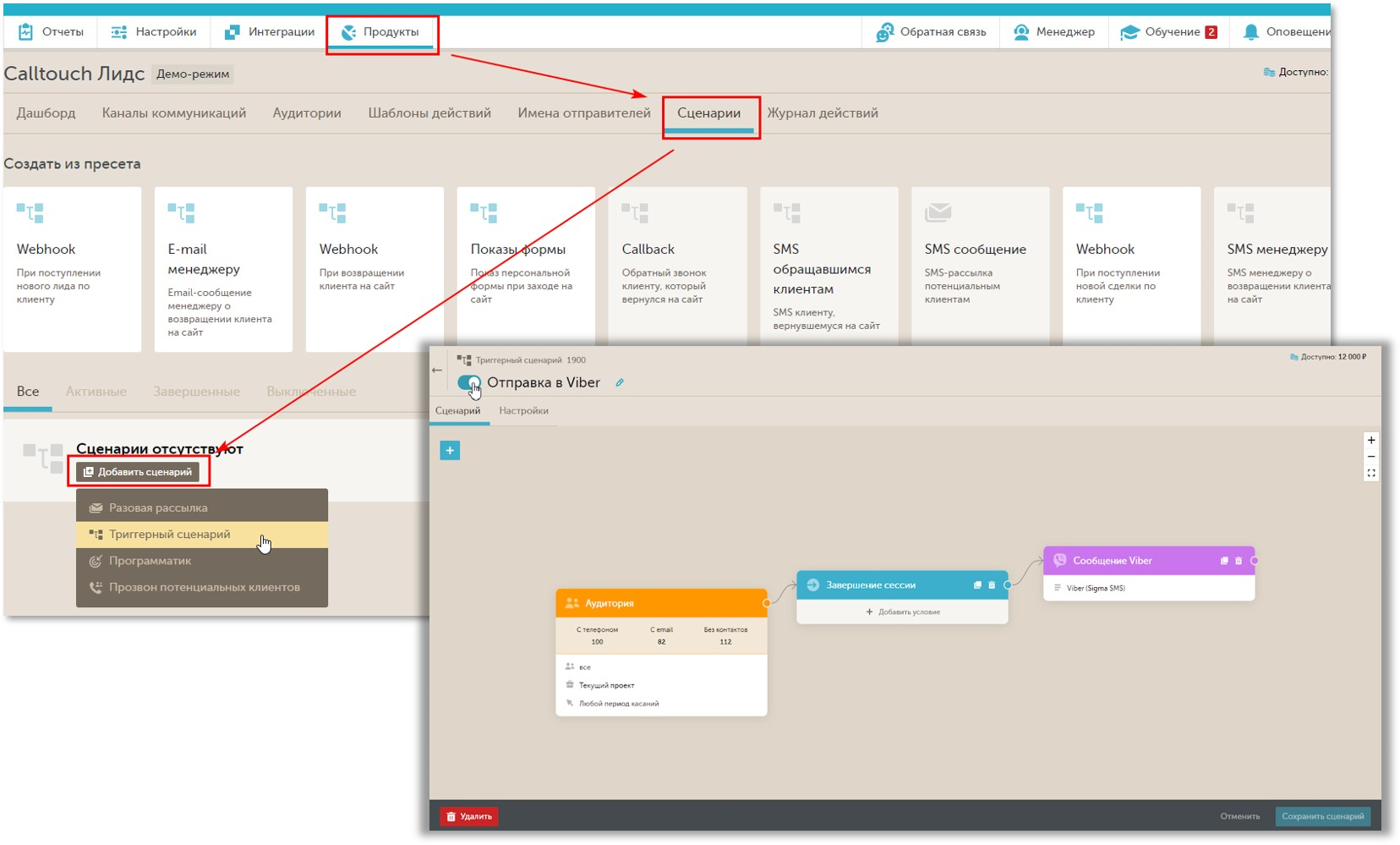Image resolution: width=1400 pixels, height=845 pixels.
Task: Switch to the Дашборд tab
Action: 46,113
